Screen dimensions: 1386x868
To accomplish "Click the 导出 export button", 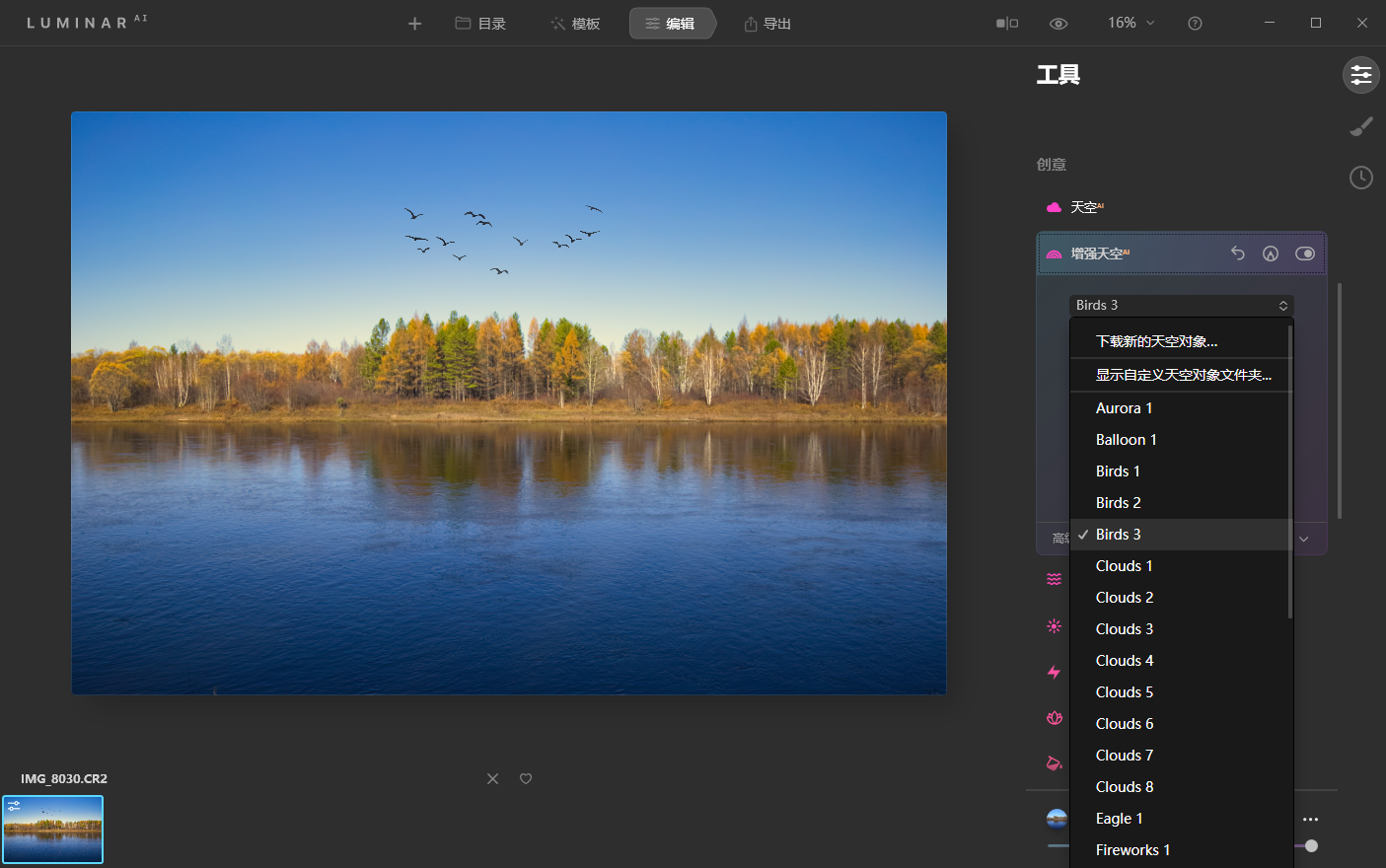I will 767,24.
